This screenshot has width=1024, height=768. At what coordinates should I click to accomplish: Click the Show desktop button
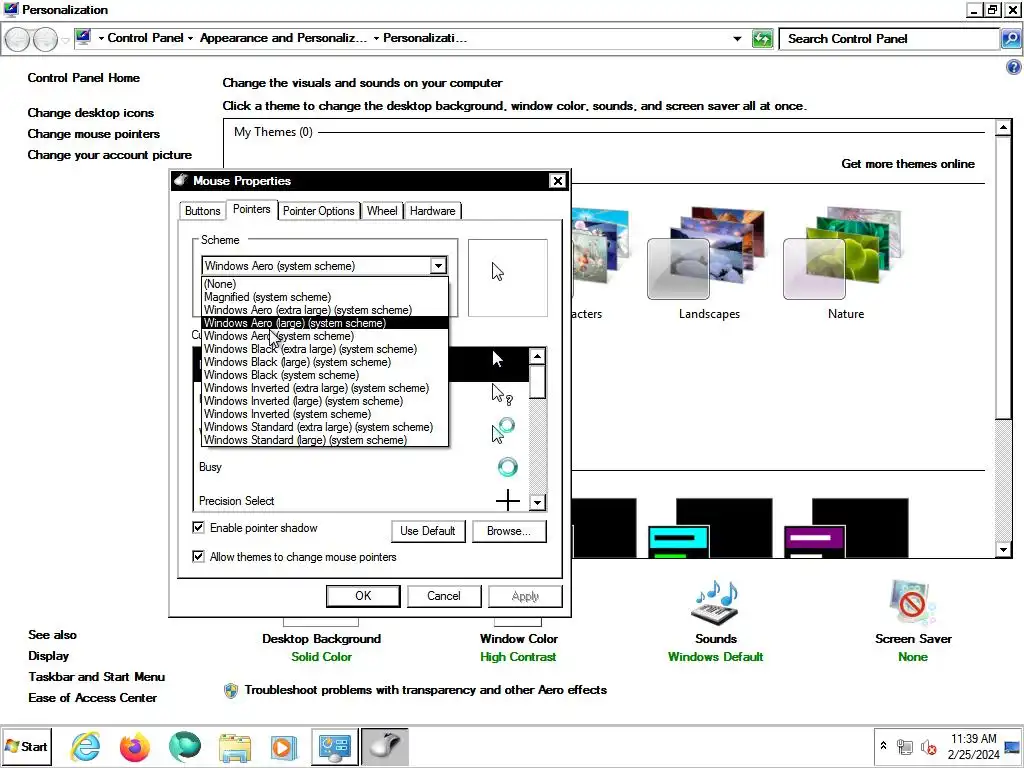coord(1013,746)
